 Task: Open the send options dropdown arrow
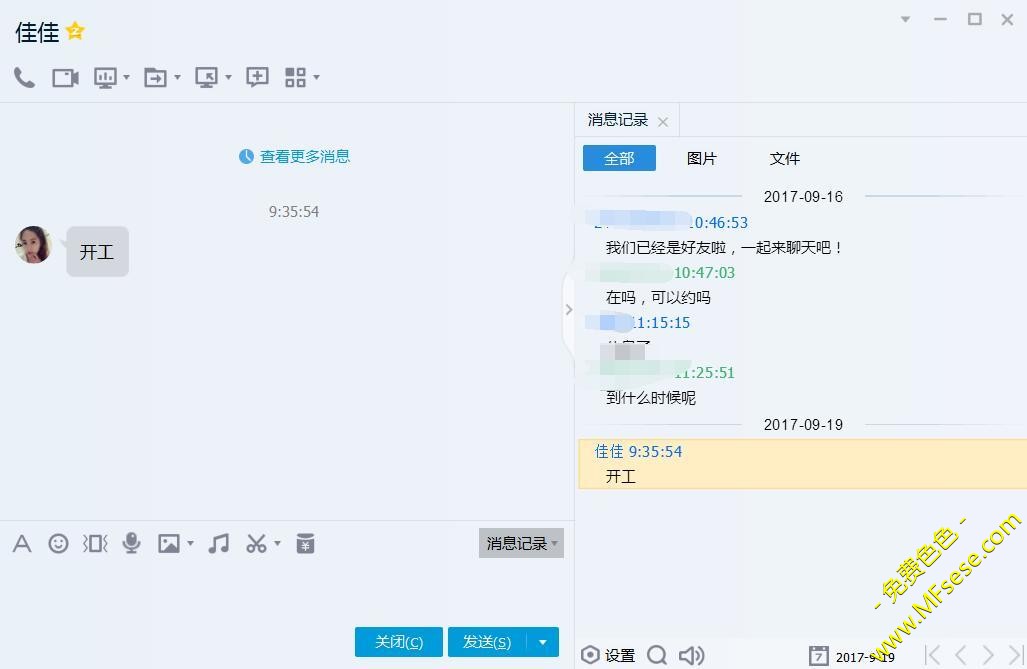pyautogui.click(x=543, y=641)
